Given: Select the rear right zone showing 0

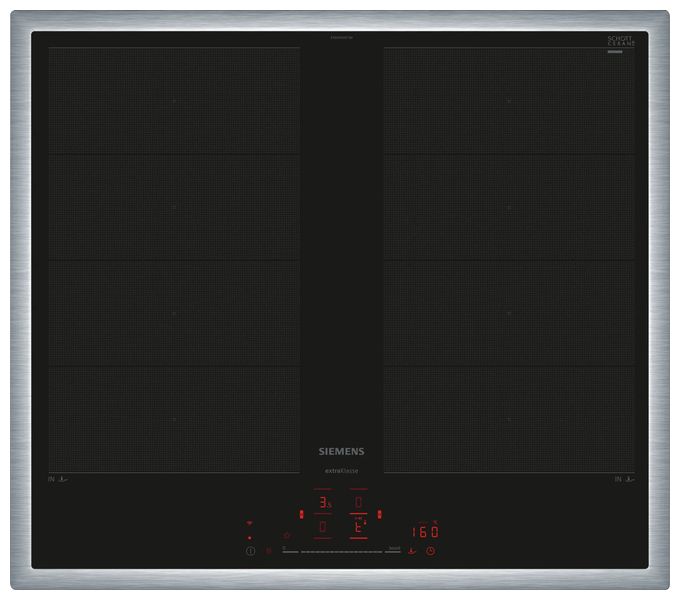Looking at the screenshot, I should [358, 502].
